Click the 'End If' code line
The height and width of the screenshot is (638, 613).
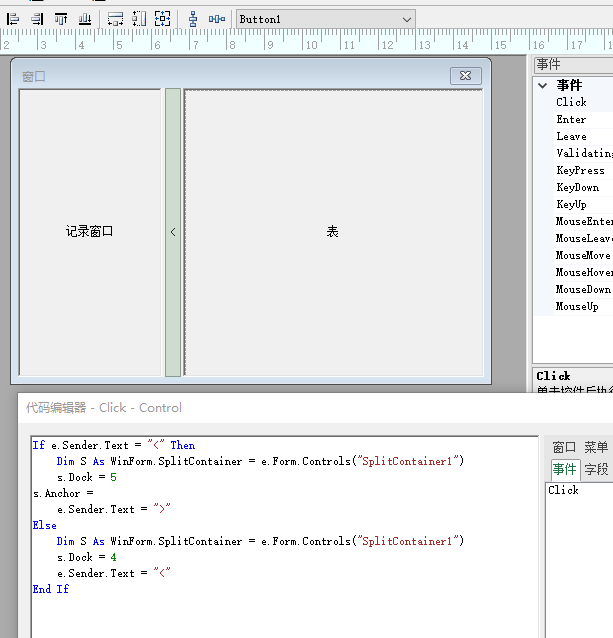click(x=51, y=590)
